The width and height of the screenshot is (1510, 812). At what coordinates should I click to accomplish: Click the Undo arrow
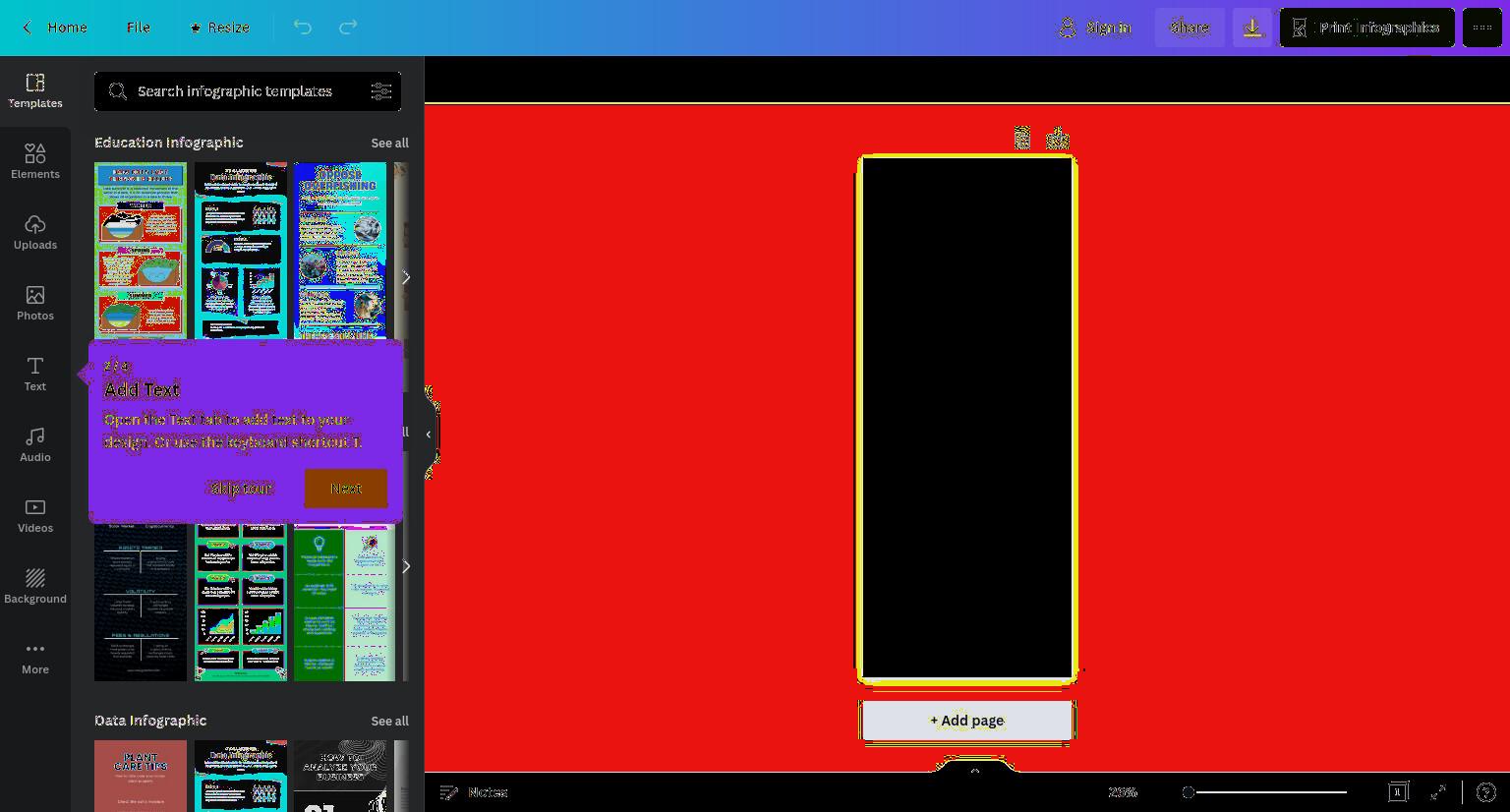[x=303, y=28]
